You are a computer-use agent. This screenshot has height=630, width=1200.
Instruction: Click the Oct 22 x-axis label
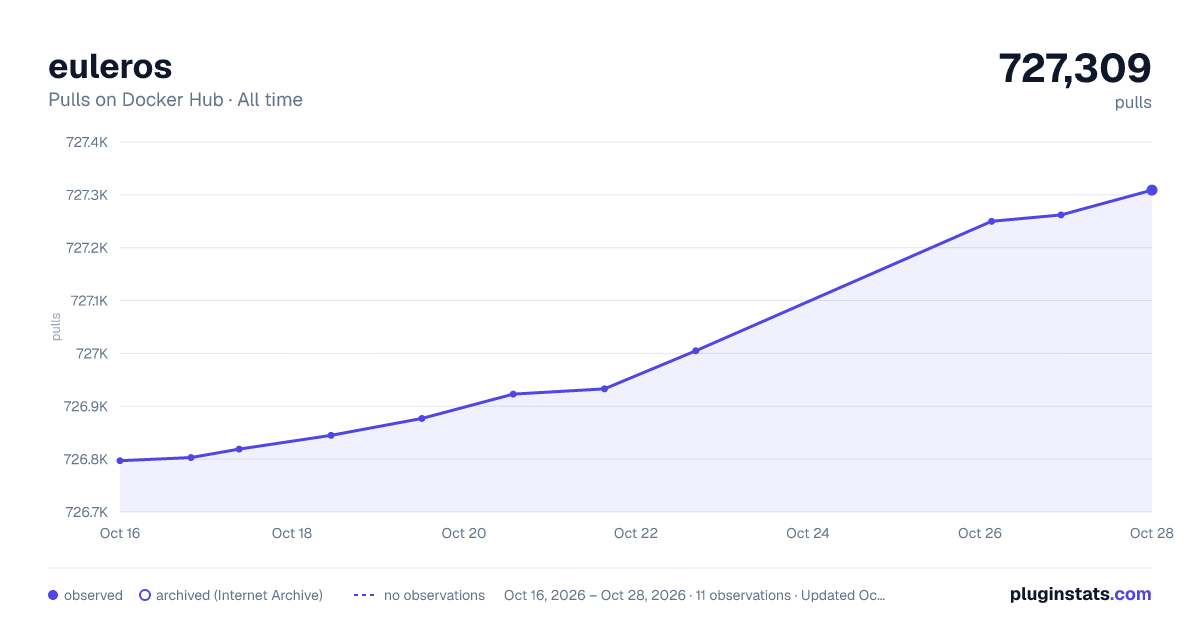636,533
